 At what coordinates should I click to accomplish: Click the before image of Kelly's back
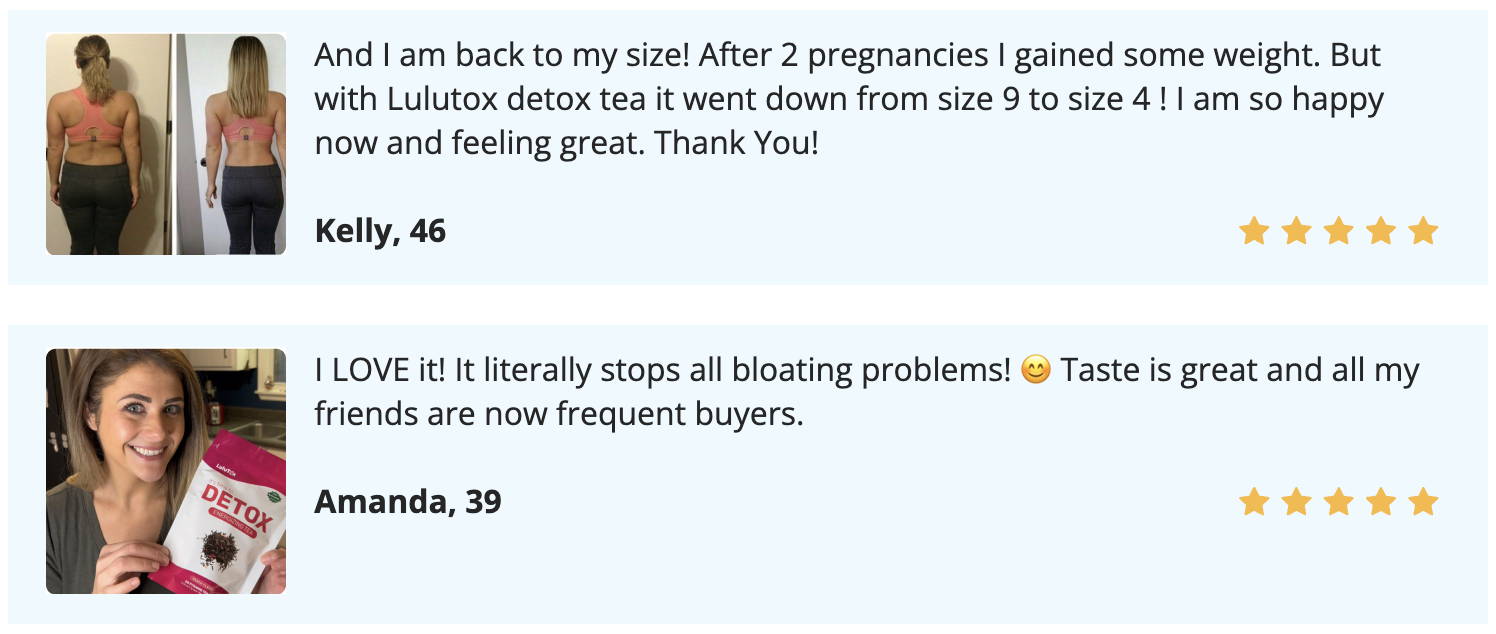[x=108, y=144]
